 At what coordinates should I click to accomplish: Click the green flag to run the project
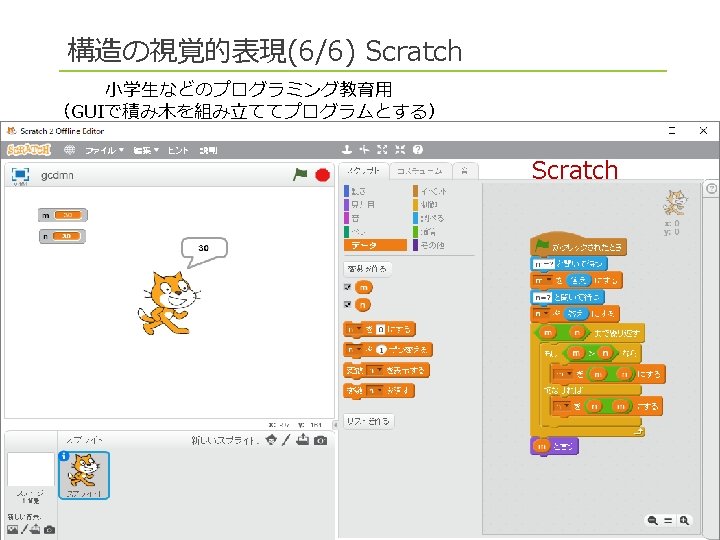click(300, 174)
